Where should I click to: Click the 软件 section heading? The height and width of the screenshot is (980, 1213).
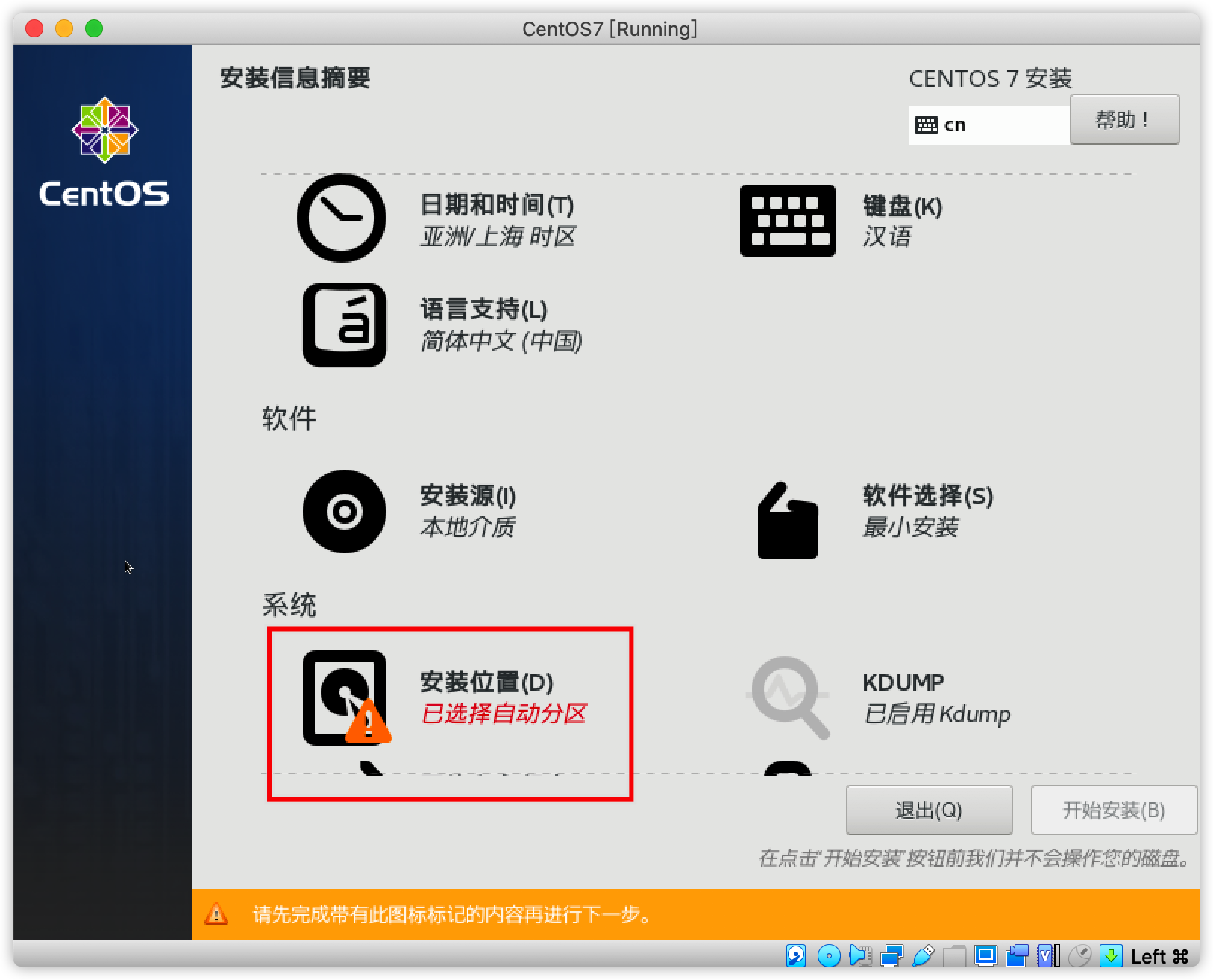pyautogui.click(x=289, y=418)
